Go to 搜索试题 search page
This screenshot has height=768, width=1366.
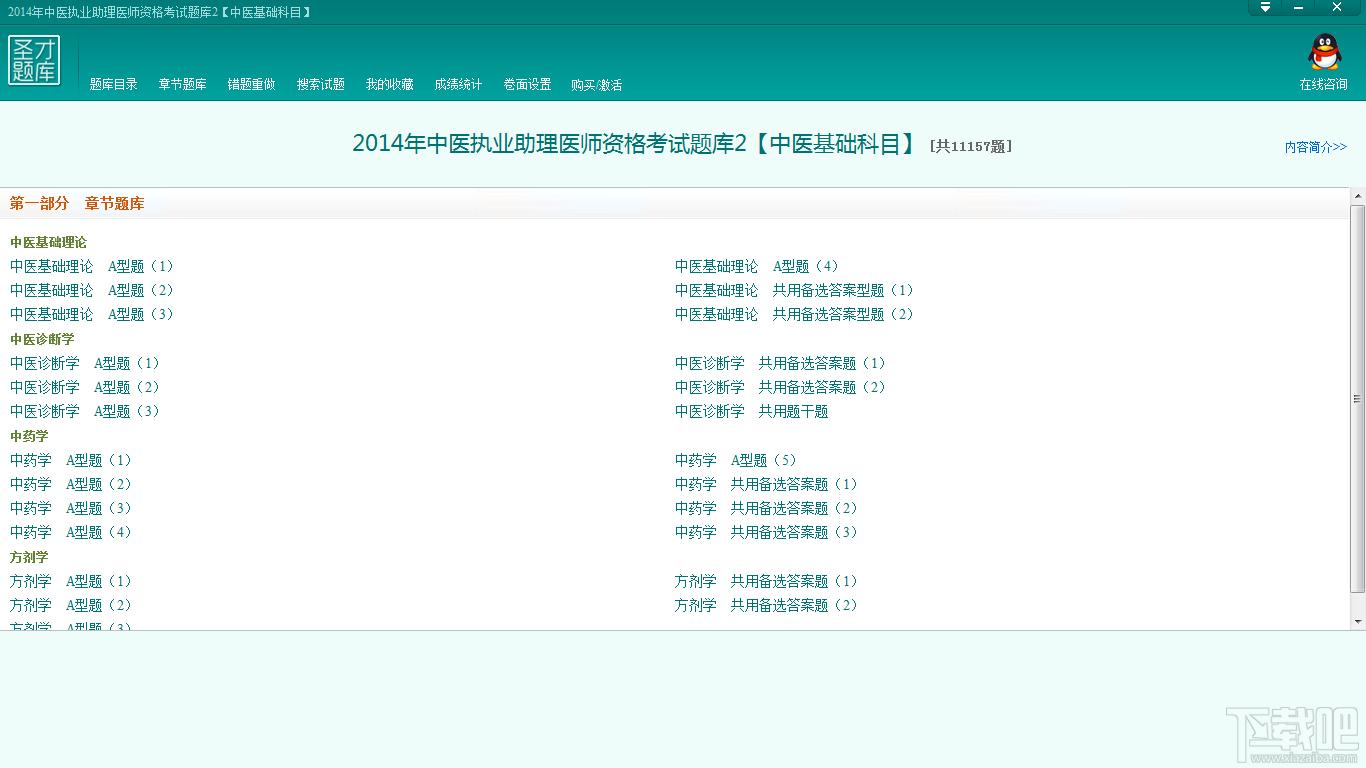[x=320, y=85]
